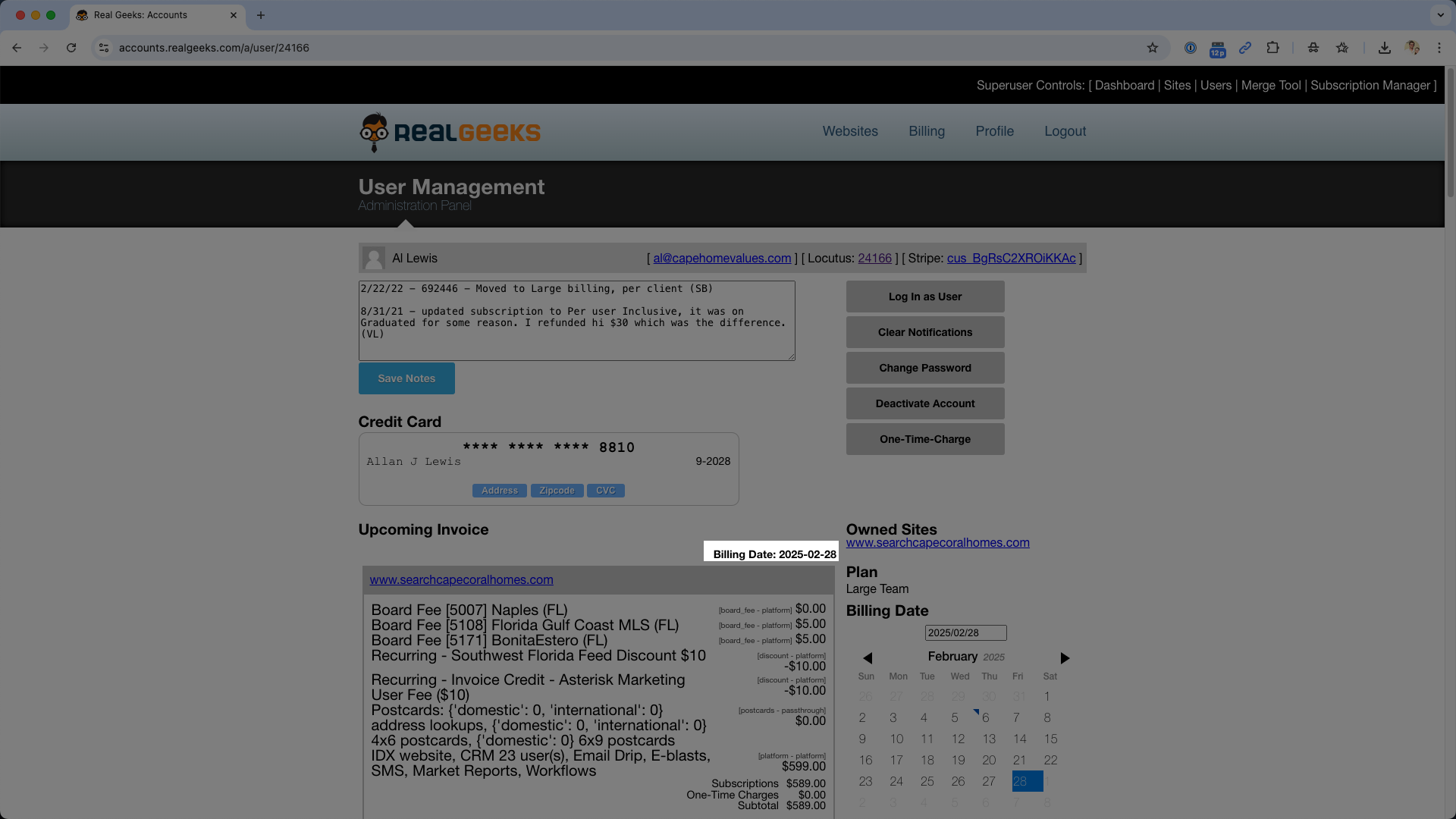This screenshot has width=1456, height=819.
Task: Open the Websites nav item
Action: pos(850,131)
